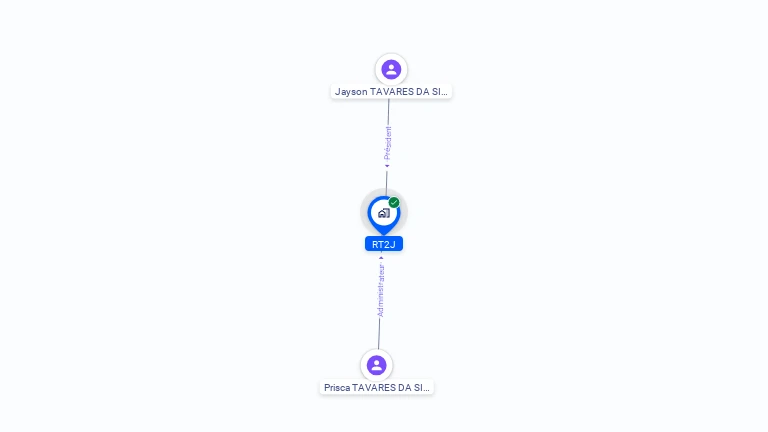Click the blue map pin's bottom tip
This screenshot has width=768, height=432.
click(x=384, y=232)
